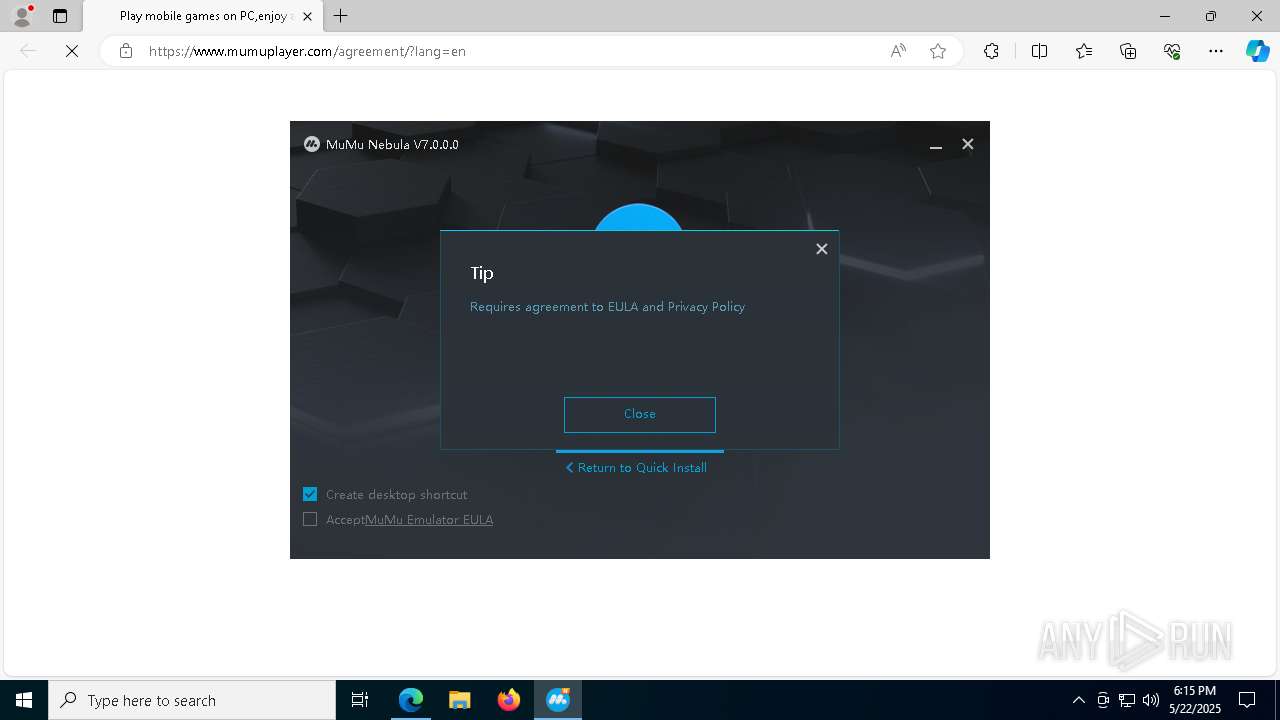Select MuMu installer taskbar icon
This screenshot has width=1280, height=720.
pos(558,700)
